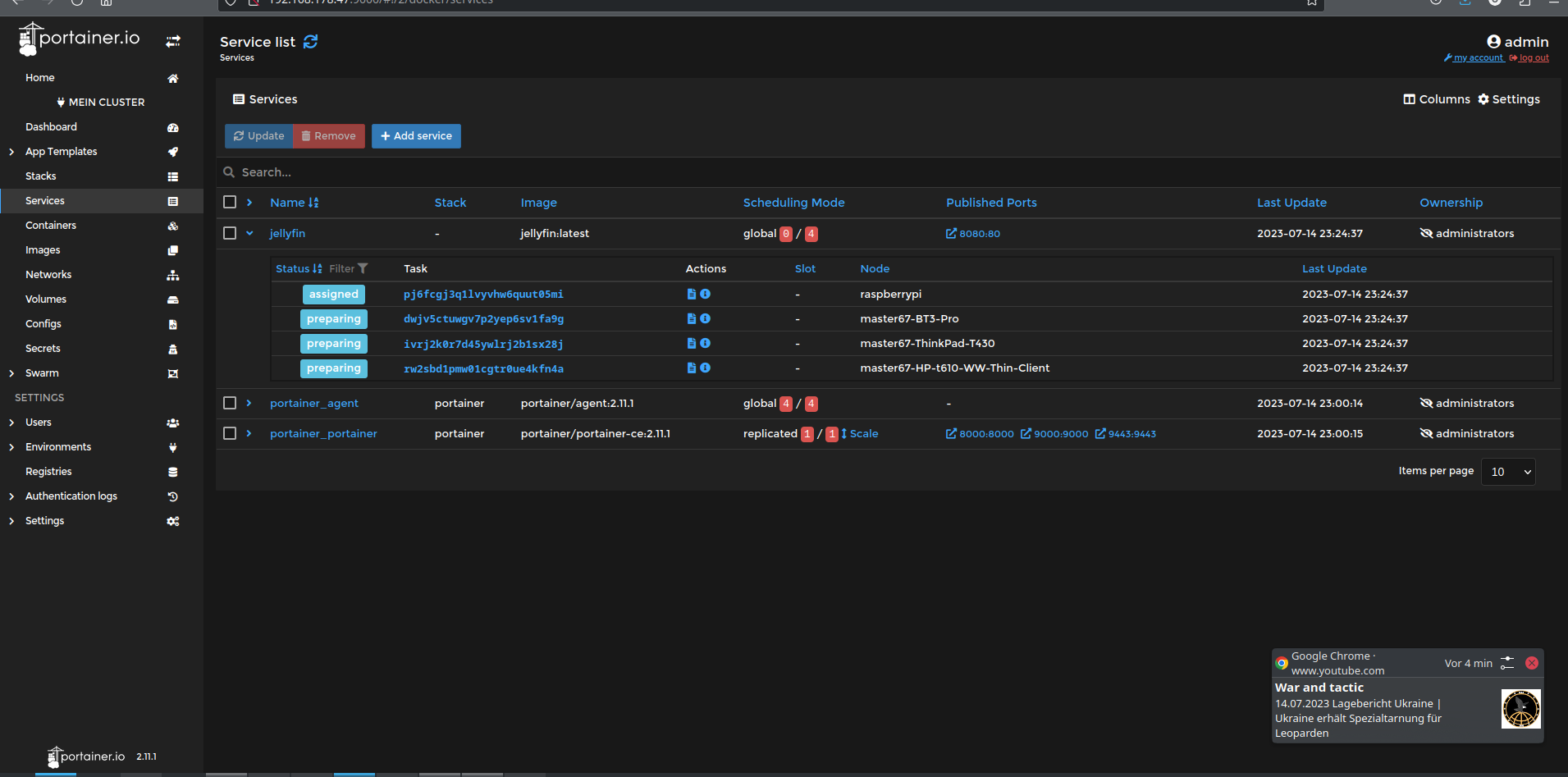Image resolution: width=1568 pixels, height=777 pixels.
Task: Click the Settings cogs icon in sidebar
Action: pyautogui.click(x=173, y=521)
